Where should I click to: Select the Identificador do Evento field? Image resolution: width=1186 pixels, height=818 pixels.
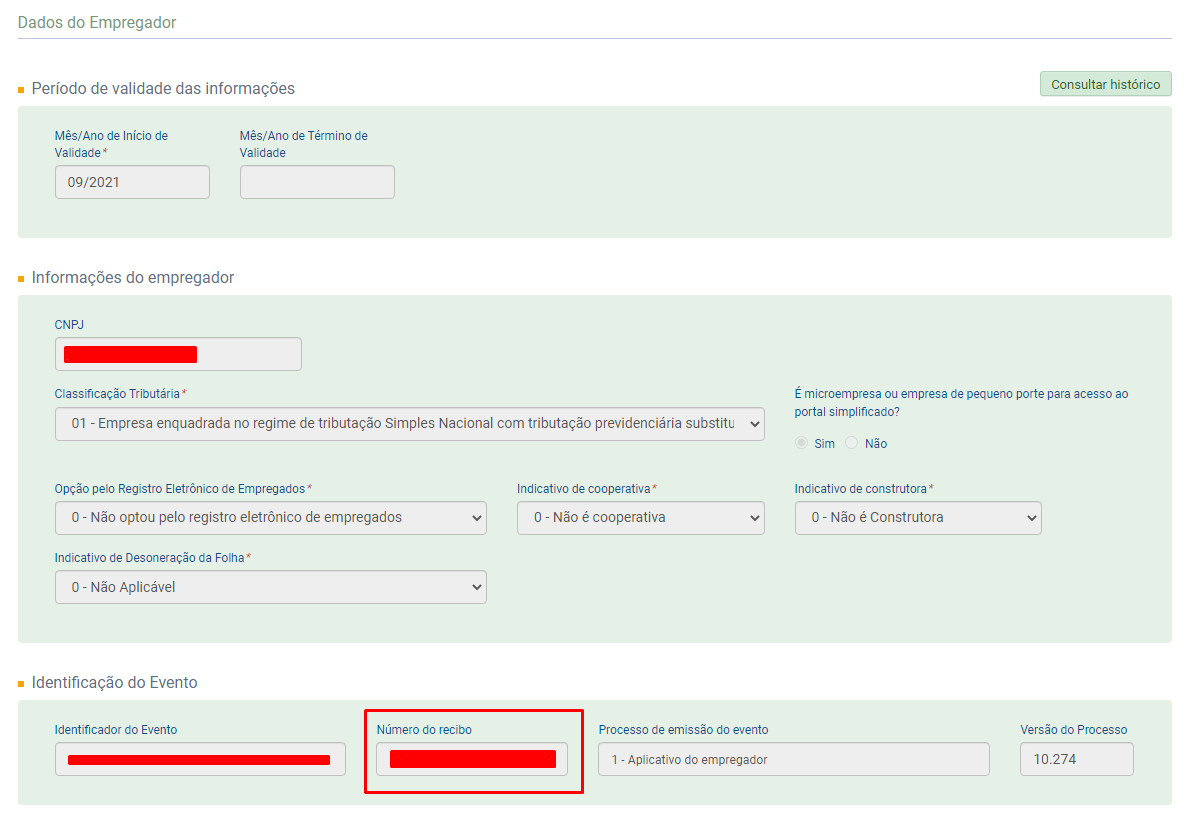click(200, 759)
